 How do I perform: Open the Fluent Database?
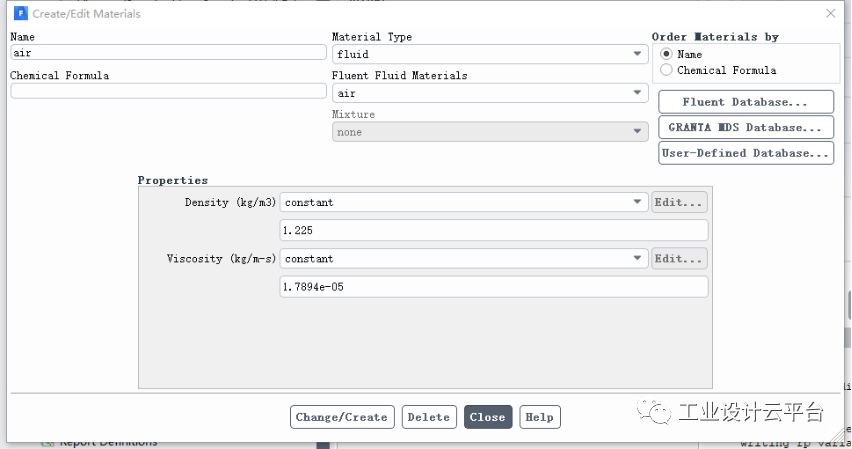tap(746, 102)
